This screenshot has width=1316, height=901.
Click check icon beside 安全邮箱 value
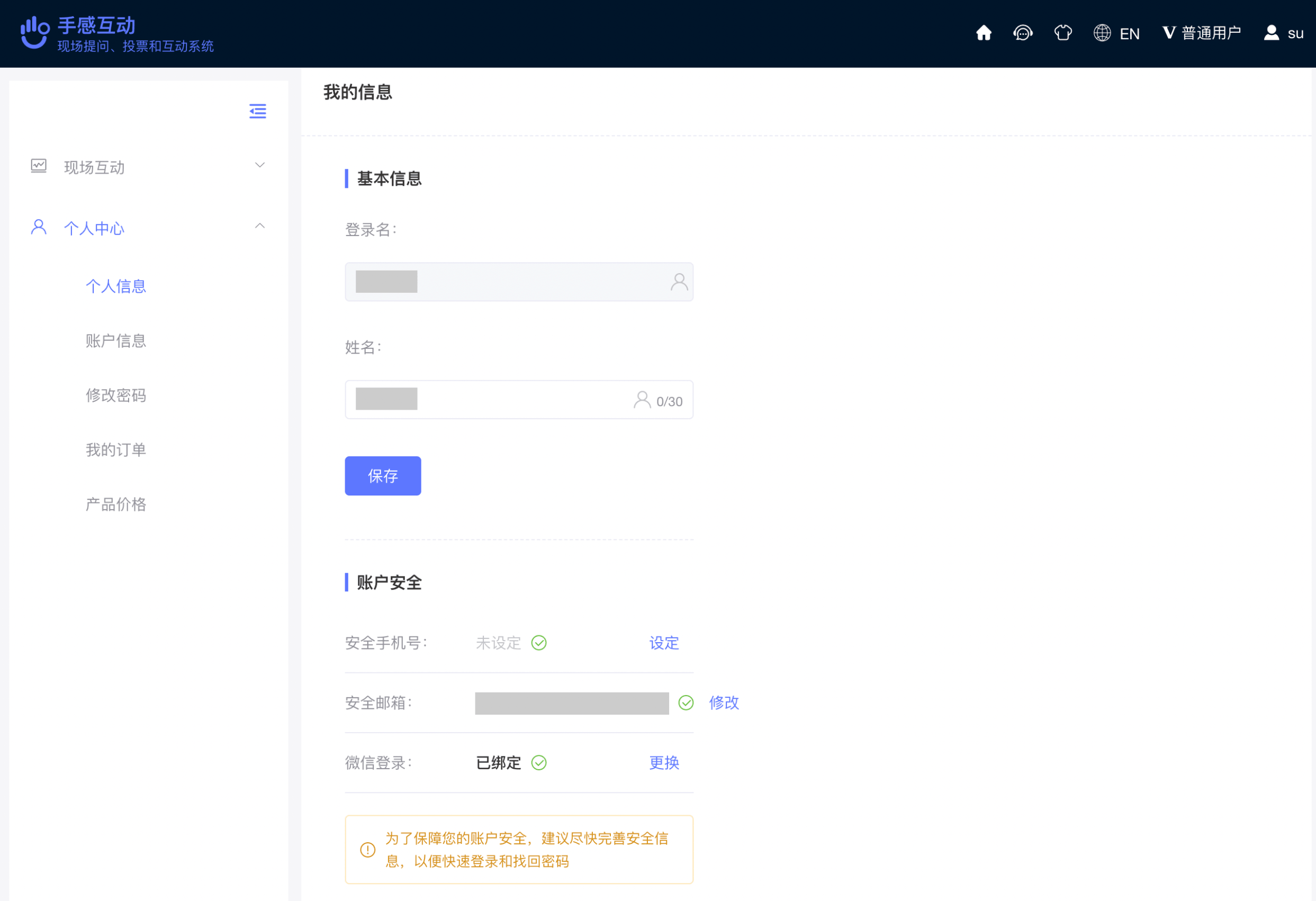tap(686, 703)
